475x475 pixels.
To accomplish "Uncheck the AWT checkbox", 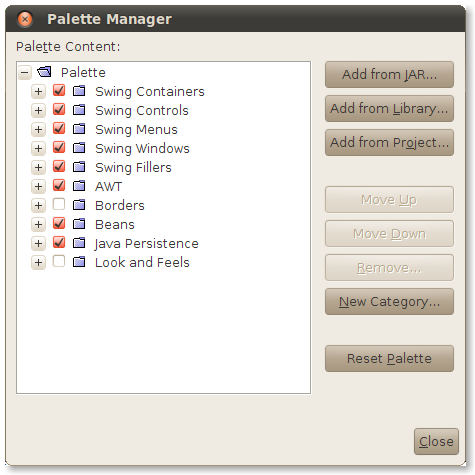I will click(x=59, y=185).
